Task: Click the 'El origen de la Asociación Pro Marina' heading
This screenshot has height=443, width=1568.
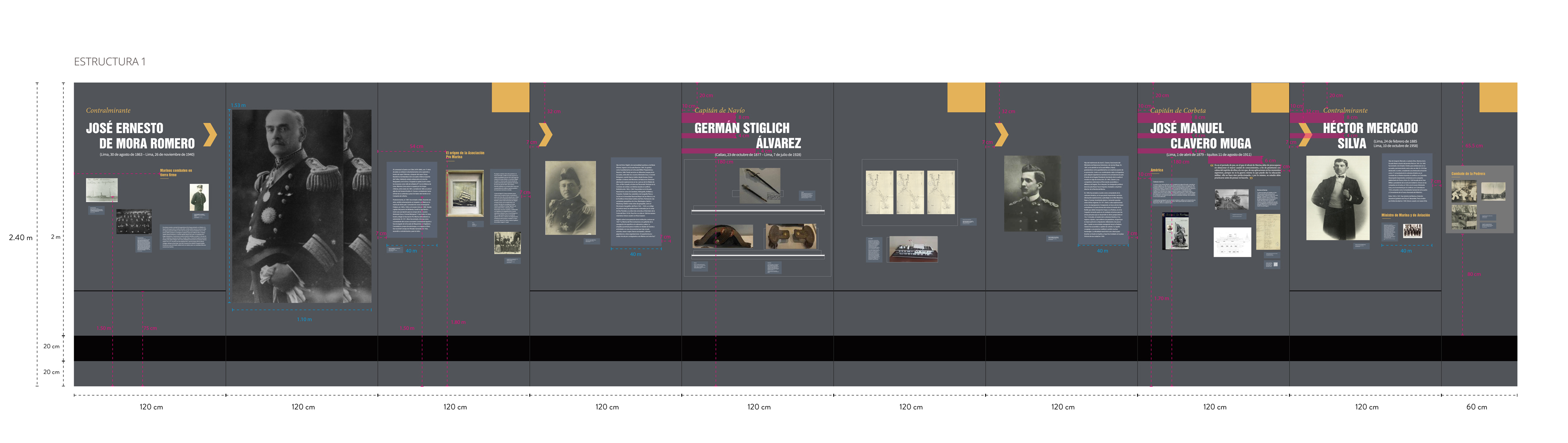Action: [x=464, y=155]
